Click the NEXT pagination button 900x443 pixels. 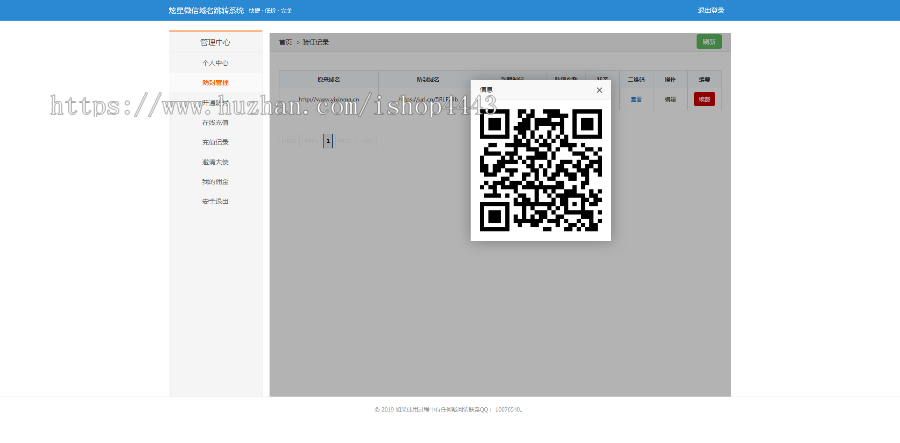345,141
